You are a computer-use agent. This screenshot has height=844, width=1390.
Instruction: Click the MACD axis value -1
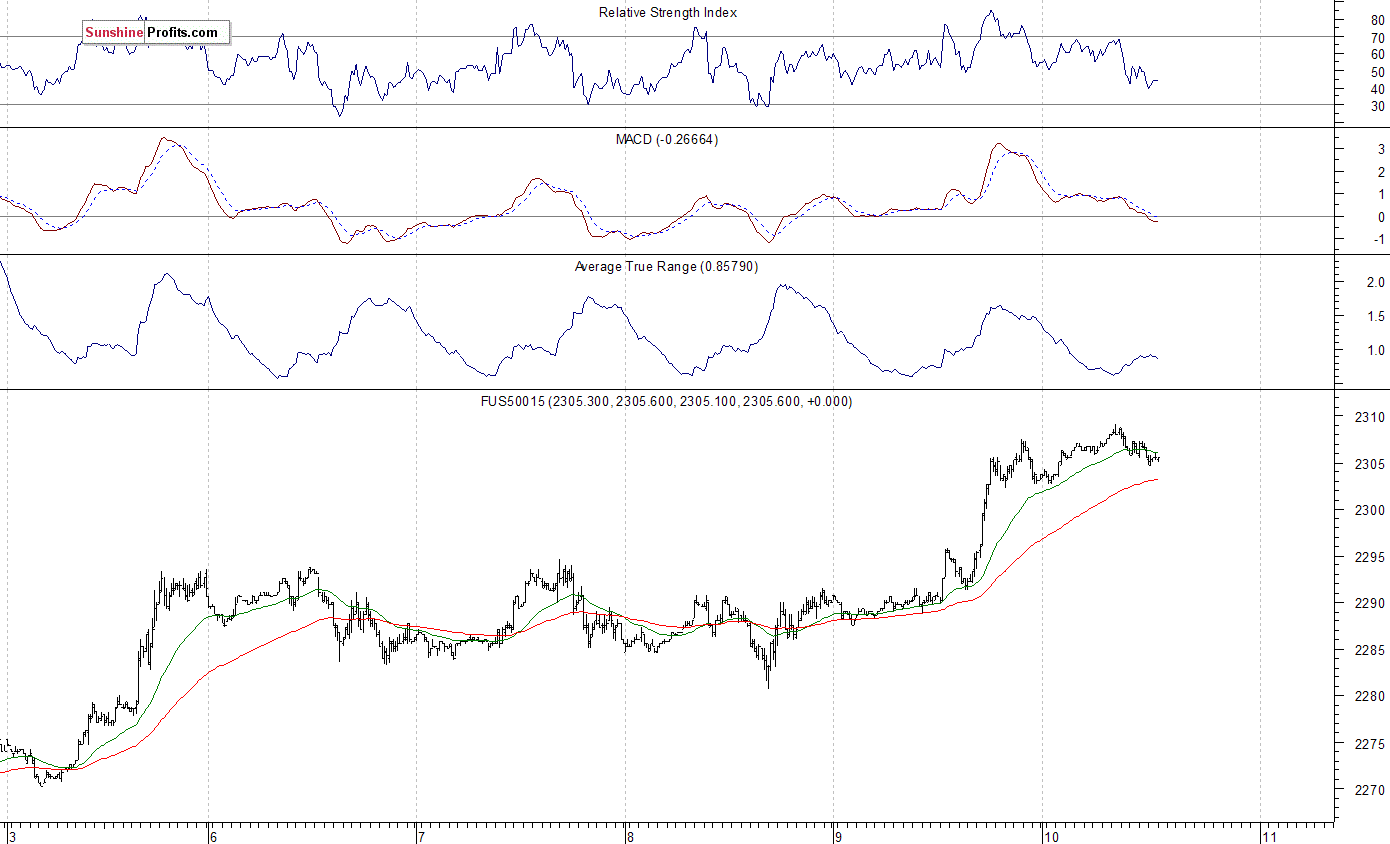1379,239
